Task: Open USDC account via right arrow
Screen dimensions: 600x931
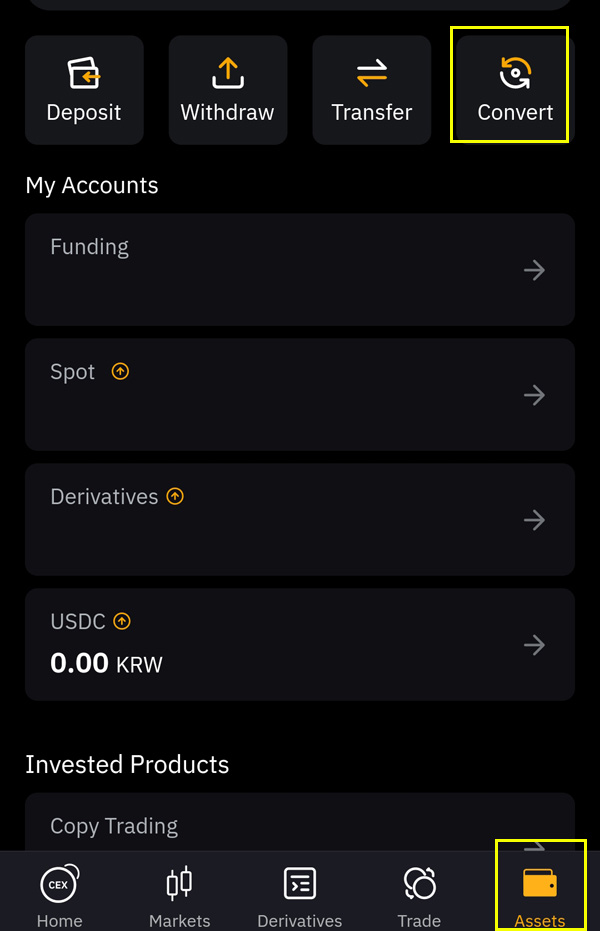Action: pyautogui.click(x=534, y=644)
